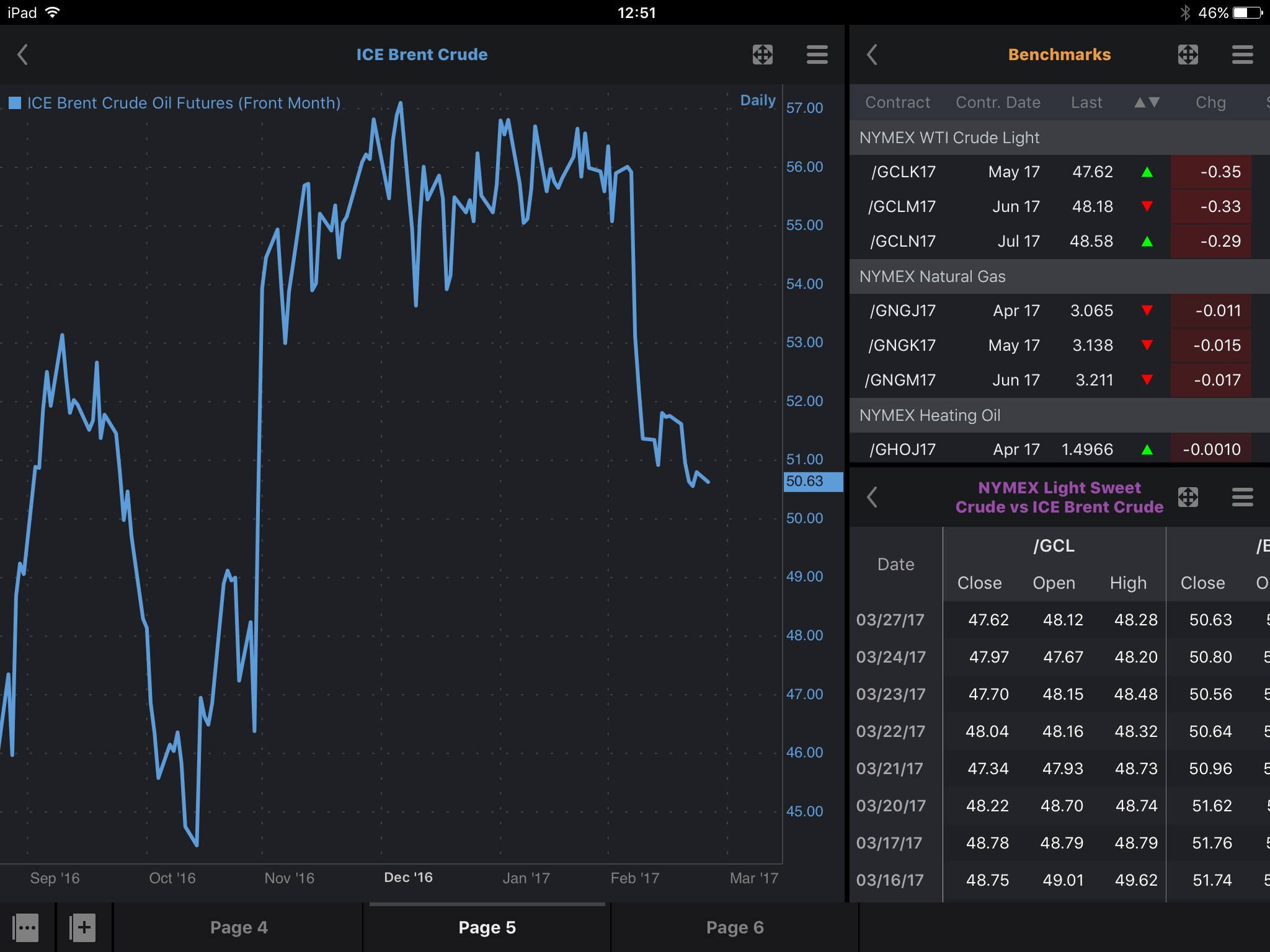Tap the /GCL column group header
1270x952 pixels.
click(1054, 546)
